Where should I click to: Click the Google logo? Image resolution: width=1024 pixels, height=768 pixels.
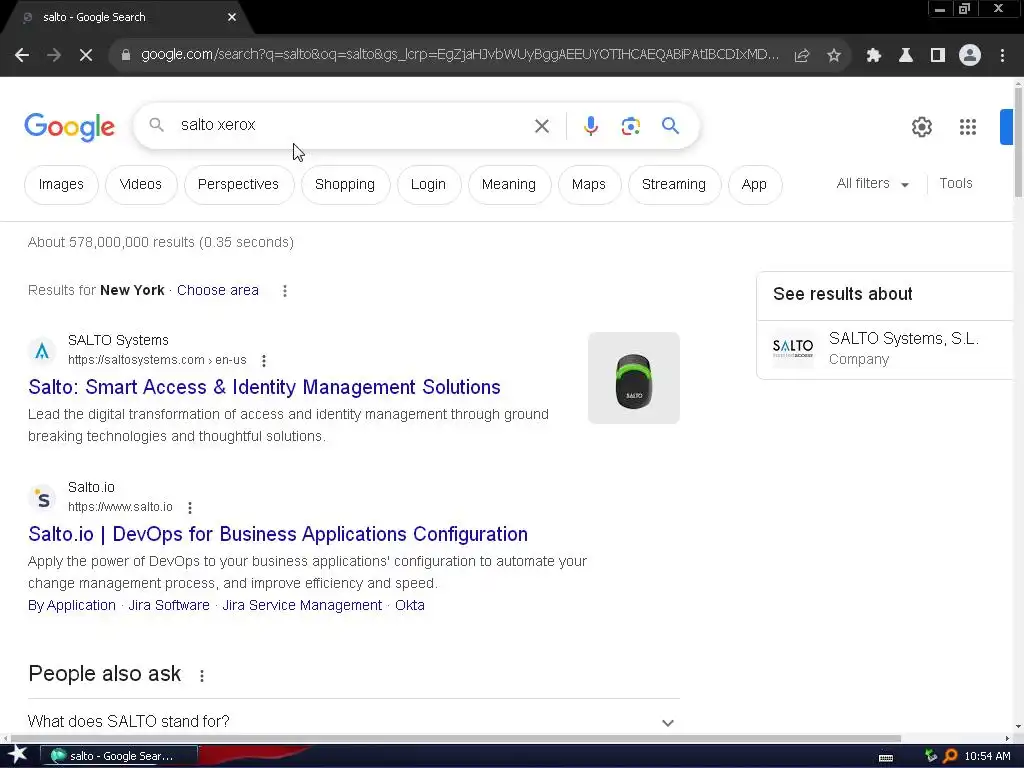[x=69, y=127]
